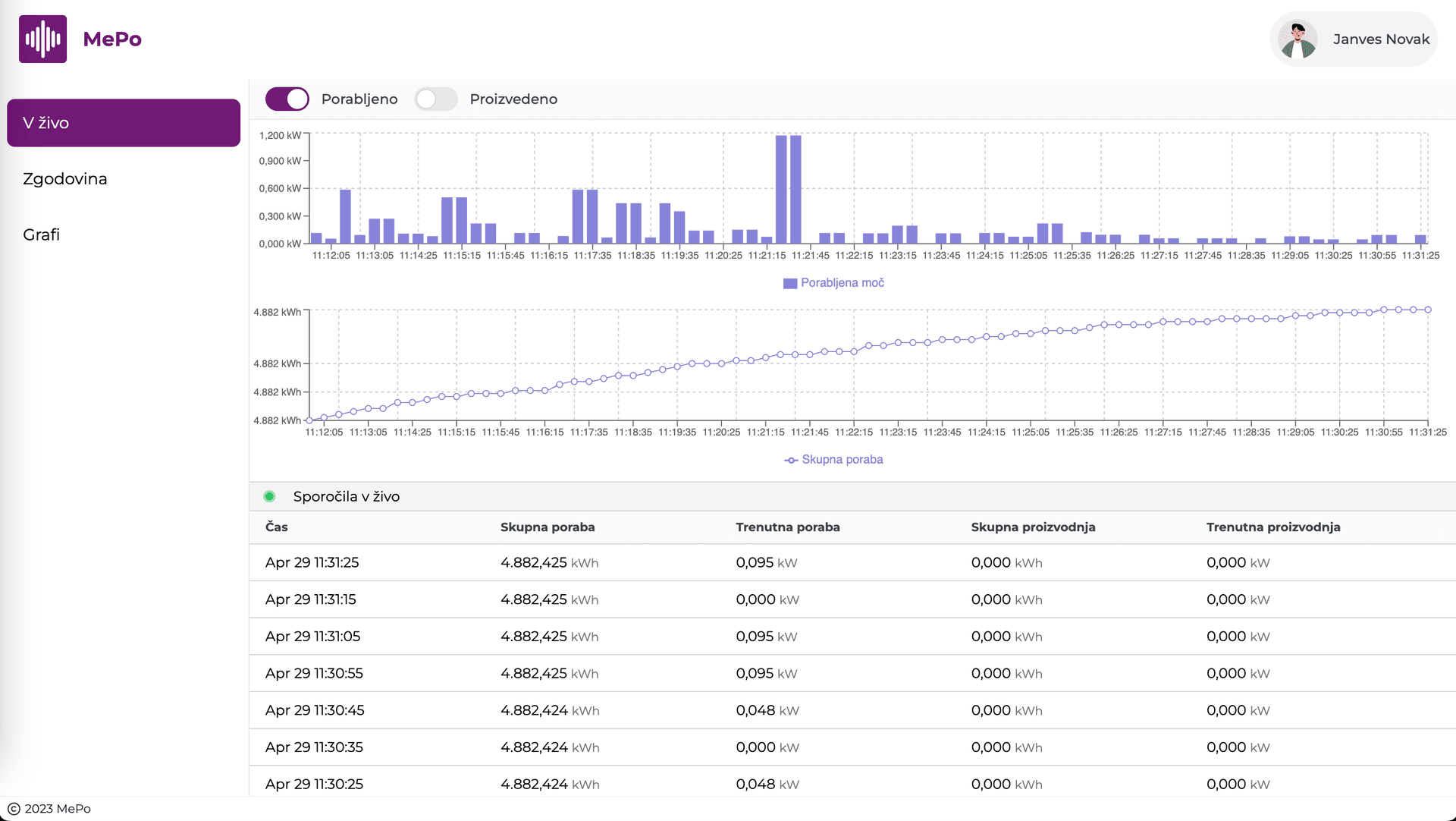Click the MePo soundwave logo icon
1456x821 pixels.
(42, 39)
